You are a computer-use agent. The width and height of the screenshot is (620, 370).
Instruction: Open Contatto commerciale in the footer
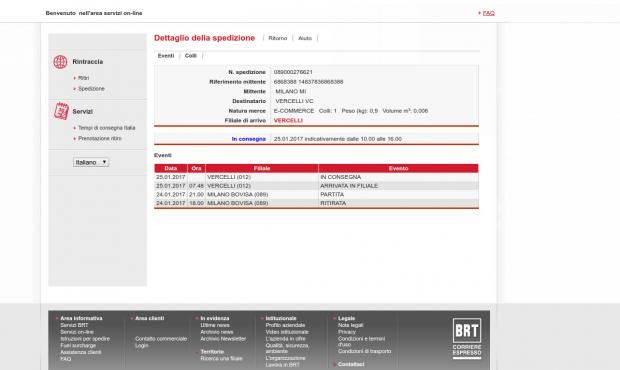[161, 339]
